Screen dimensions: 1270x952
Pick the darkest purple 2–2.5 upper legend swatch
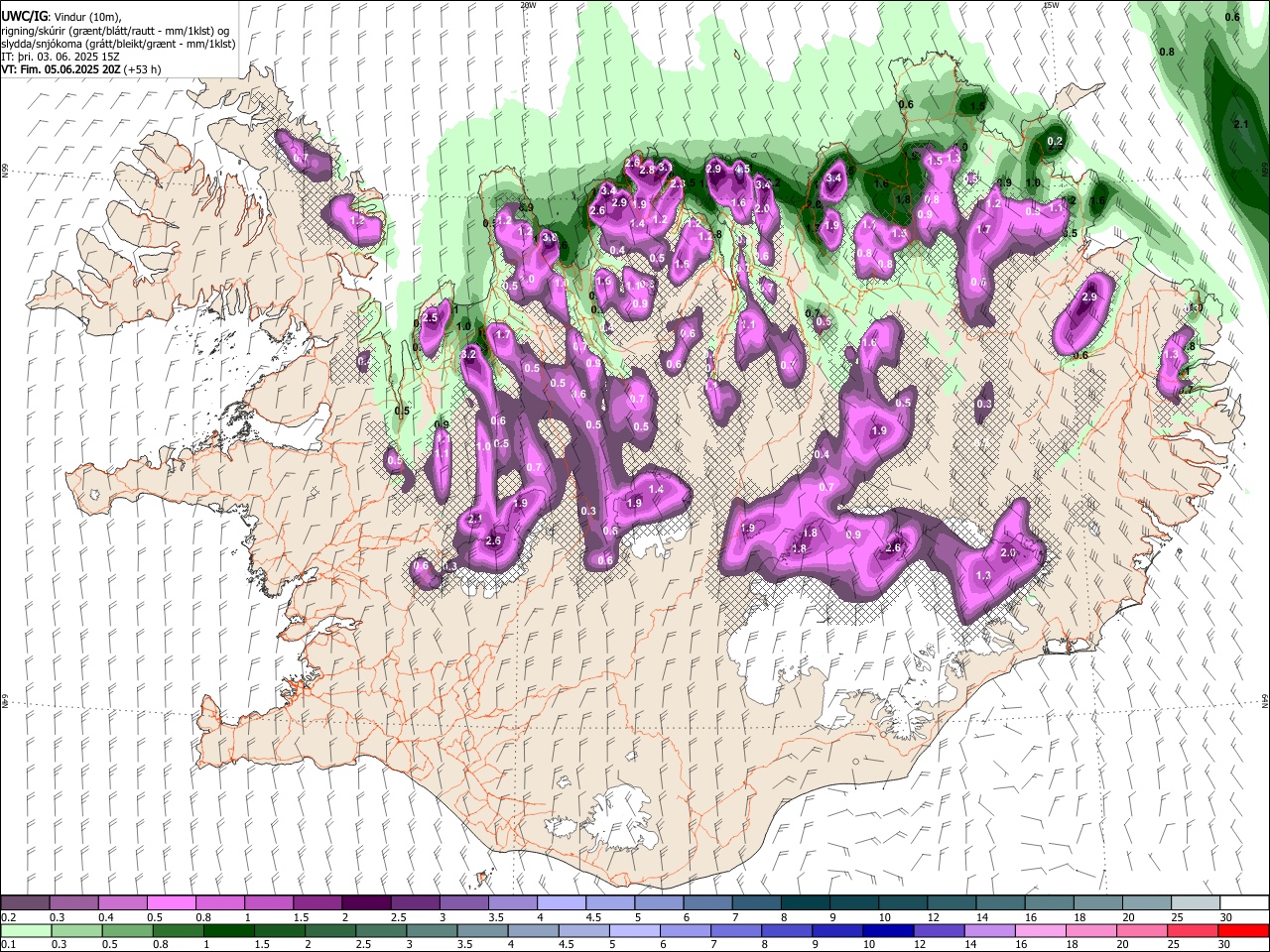[x=366, y=902]
